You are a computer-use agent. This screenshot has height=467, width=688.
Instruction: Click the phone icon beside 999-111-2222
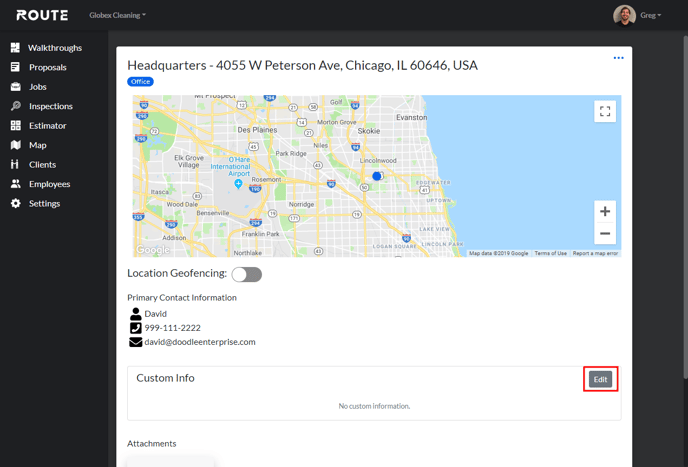coord(136,328)
